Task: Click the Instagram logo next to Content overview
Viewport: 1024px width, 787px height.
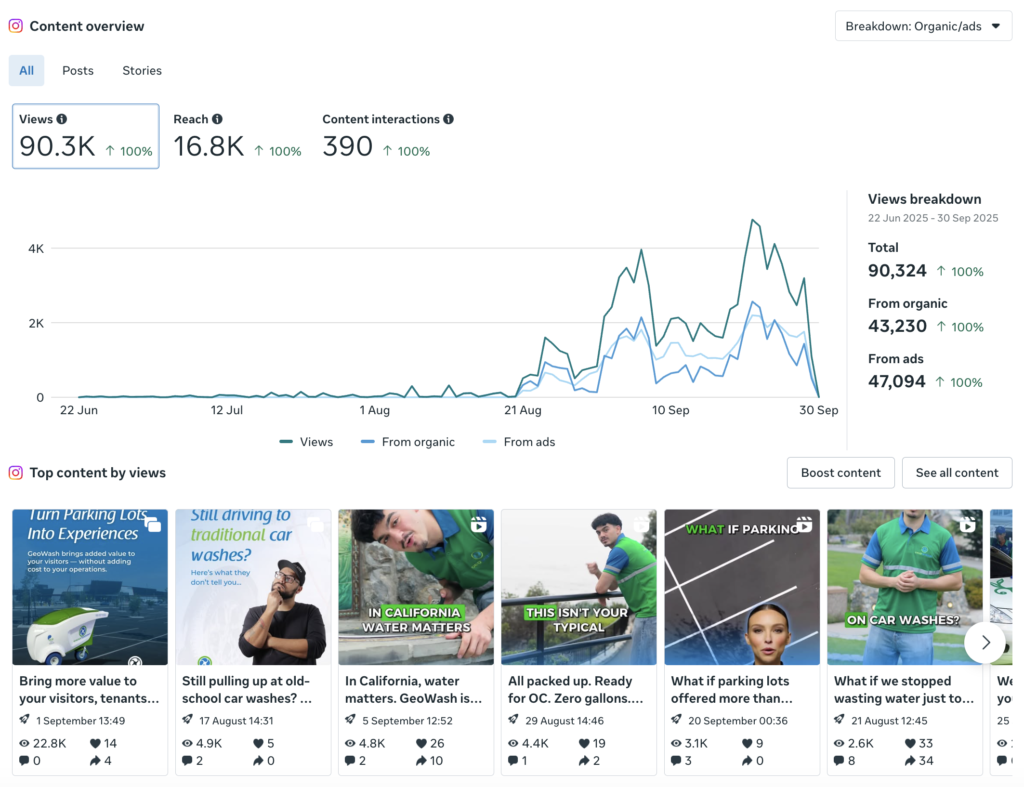Action: (16, 26)
